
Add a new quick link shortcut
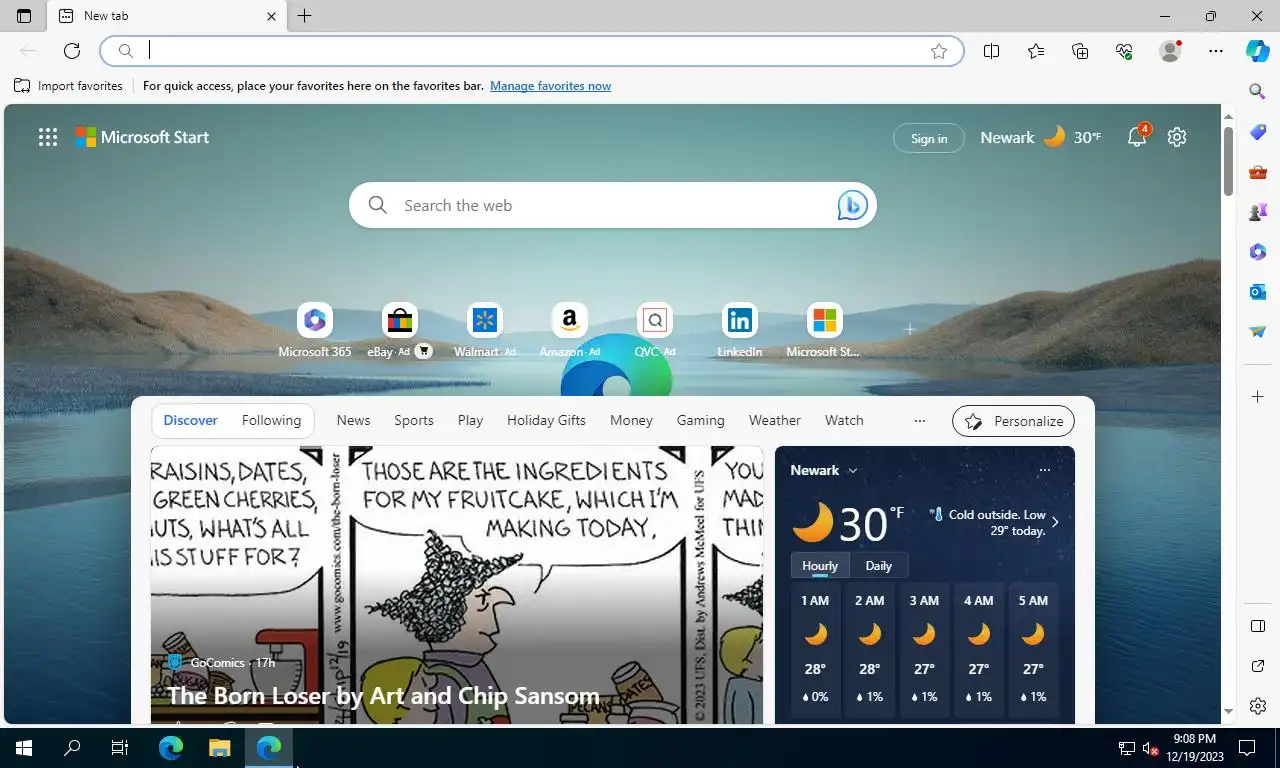pos(909,329)
